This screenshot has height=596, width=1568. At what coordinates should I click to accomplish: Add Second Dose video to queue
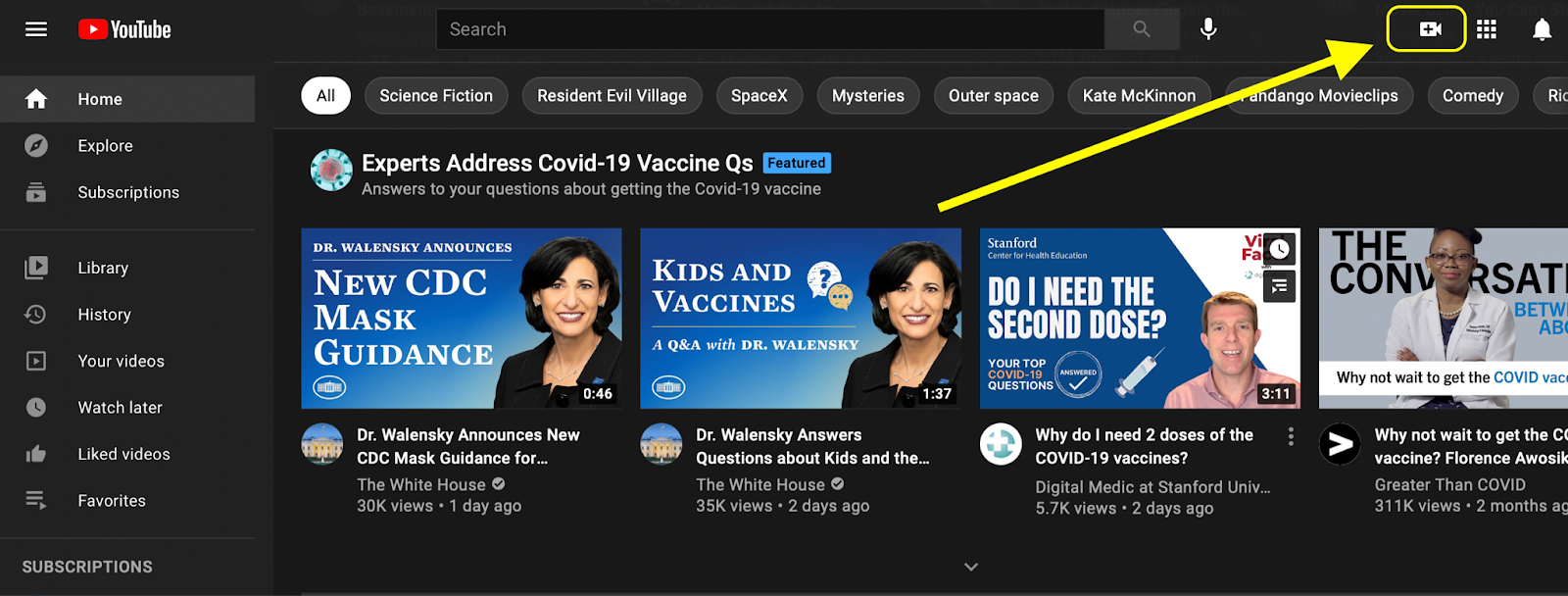coord(1279,286)
